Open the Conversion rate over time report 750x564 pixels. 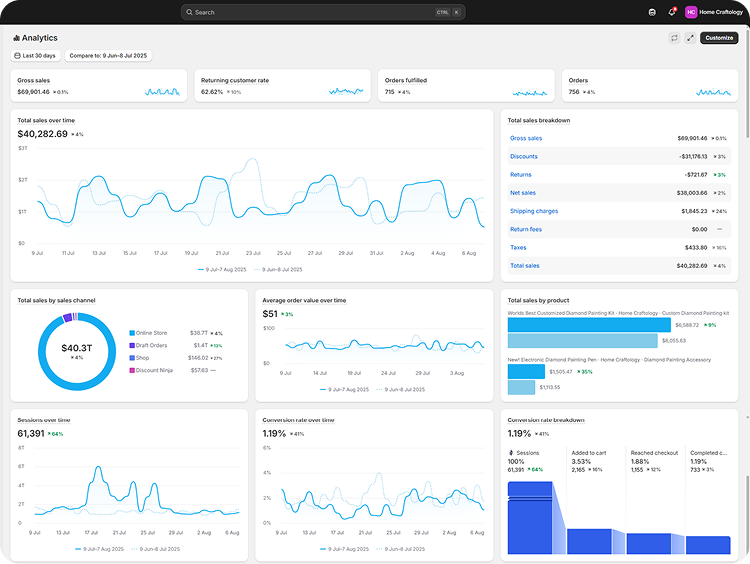pyautogui.click(x=298, y=420)
